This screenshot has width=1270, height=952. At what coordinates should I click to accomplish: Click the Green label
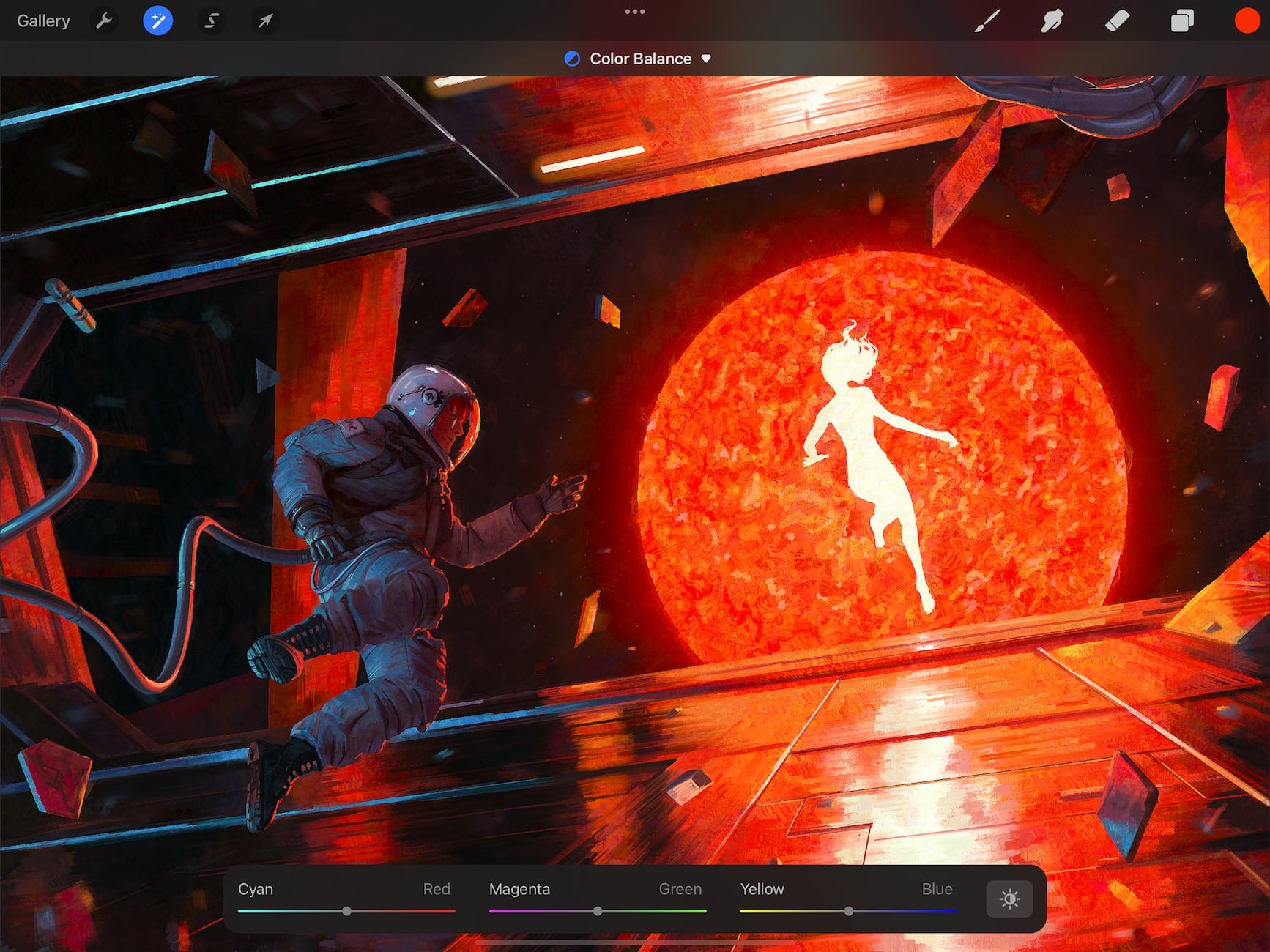(x=680, y=889)
